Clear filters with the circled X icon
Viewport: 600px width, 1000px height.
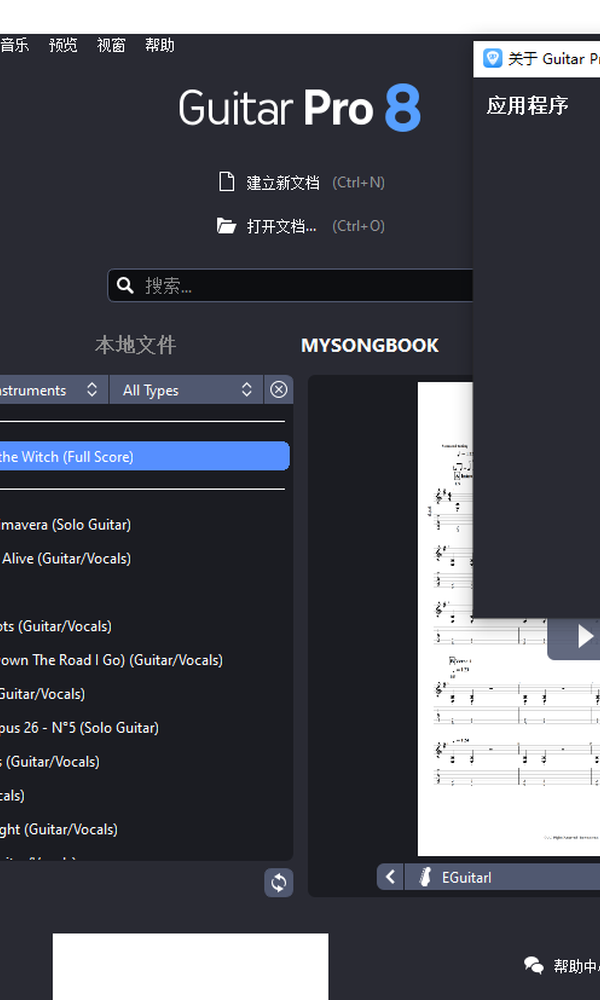click(x=279, y=390)
